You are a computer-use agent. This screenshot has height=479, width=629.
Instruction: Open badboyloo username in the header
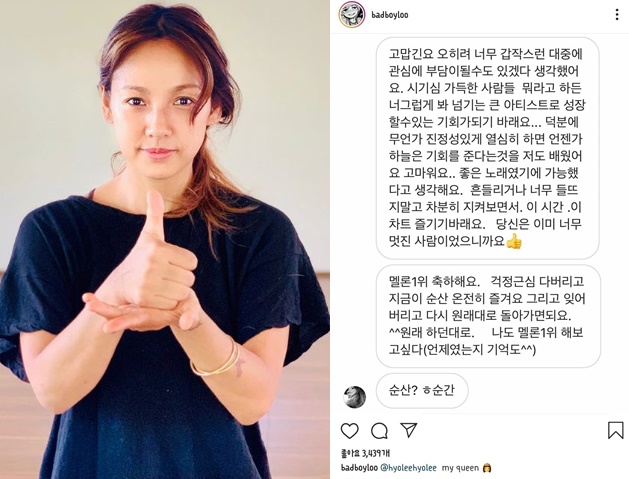390,15
